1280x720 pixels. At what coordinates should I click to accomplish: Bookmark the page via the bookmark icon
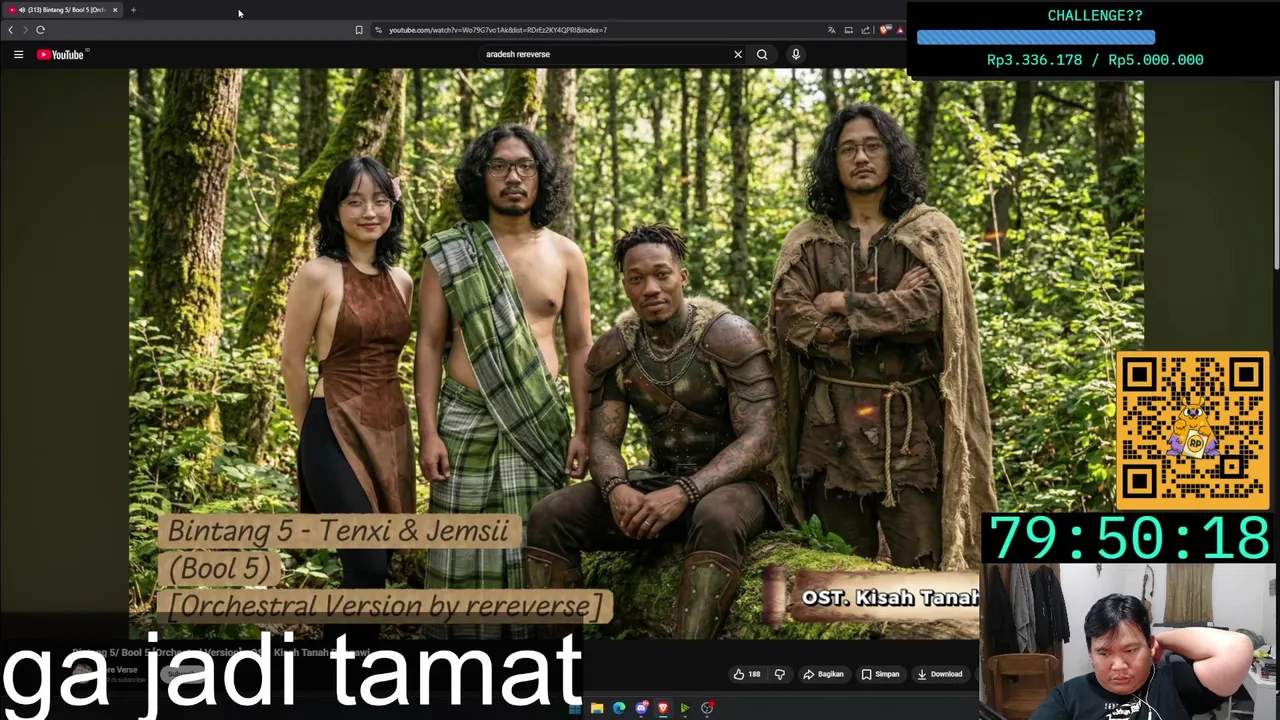tap(359, 30)
